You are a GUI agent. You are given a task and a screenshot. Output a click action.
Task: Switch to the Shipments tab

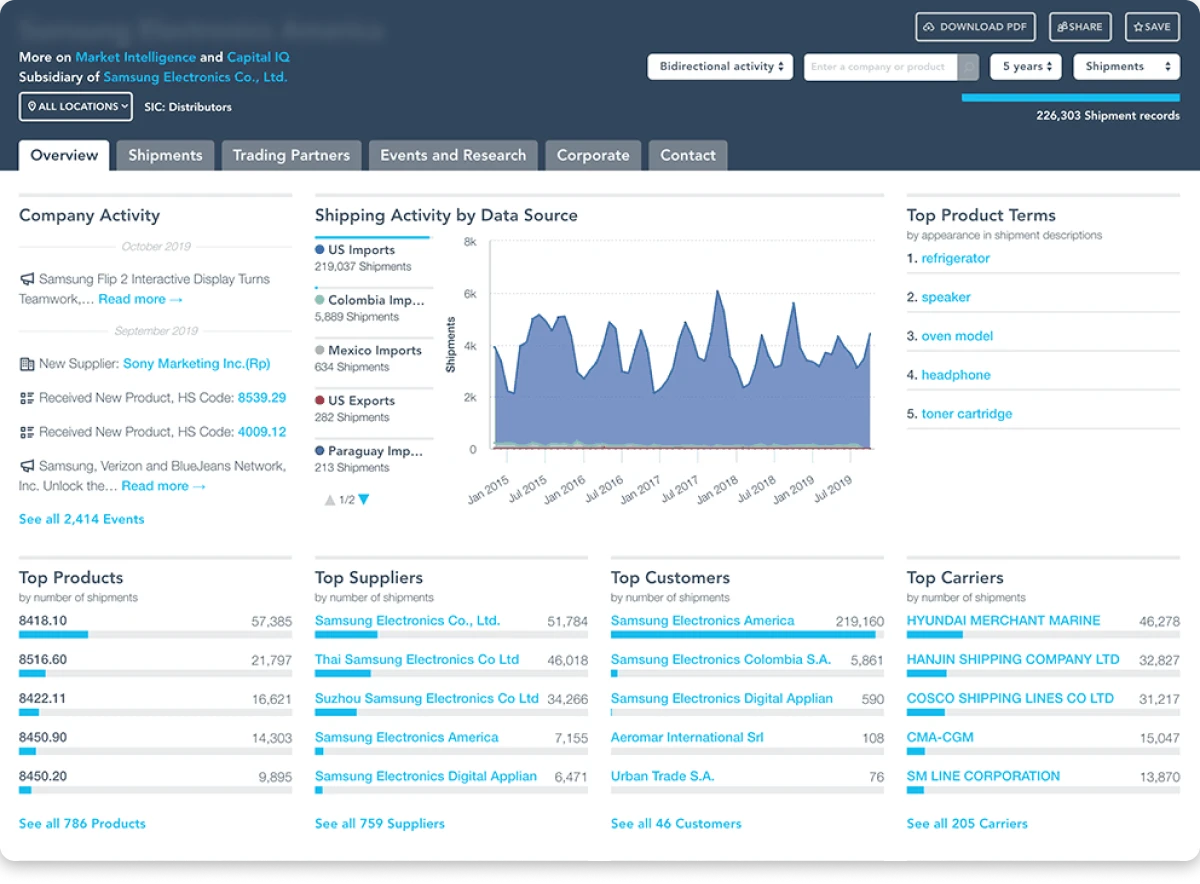(x=165, y=155)
